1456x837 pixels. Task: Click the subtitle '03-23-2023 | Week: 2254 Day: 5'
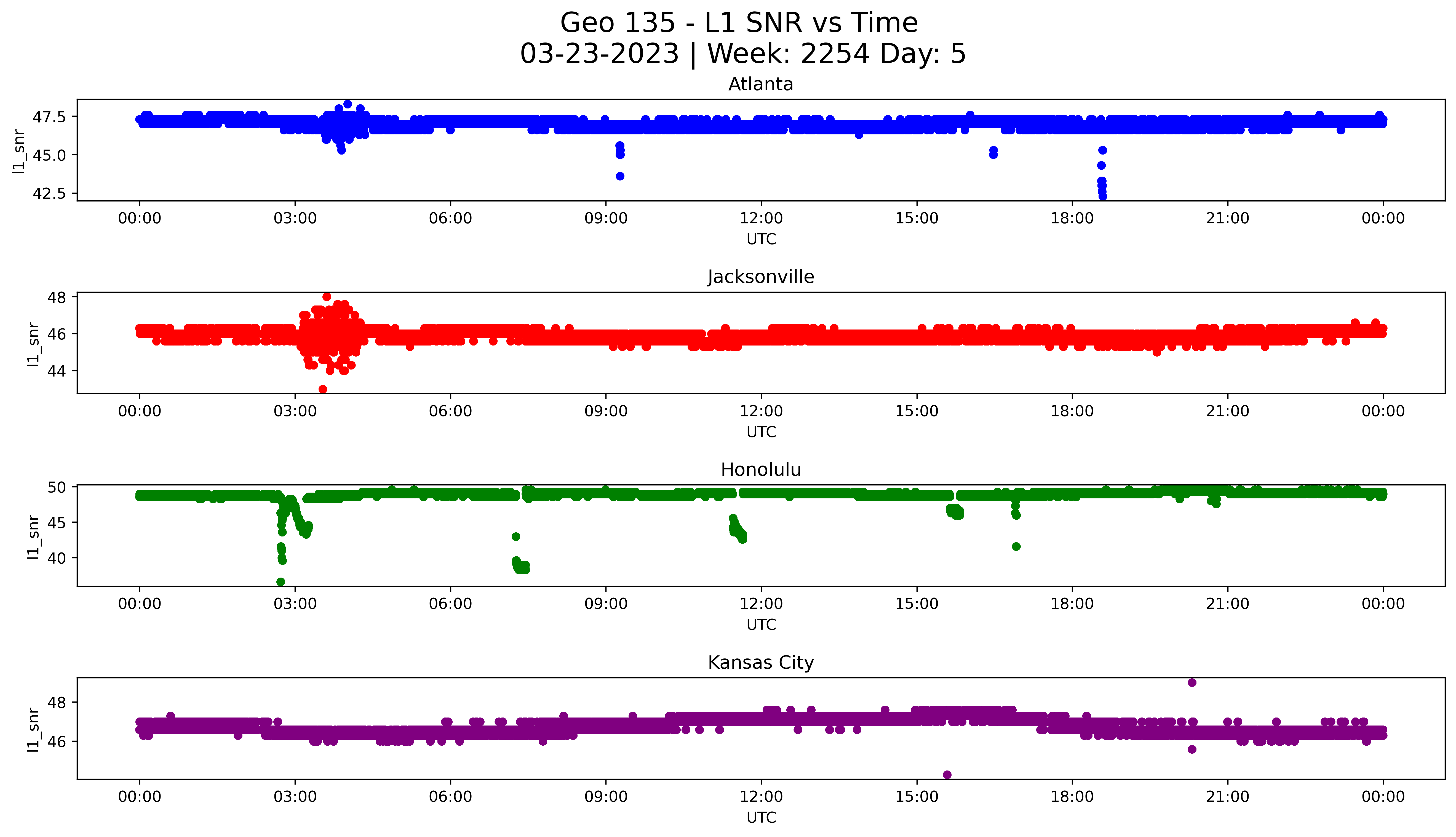pos(743,54)
